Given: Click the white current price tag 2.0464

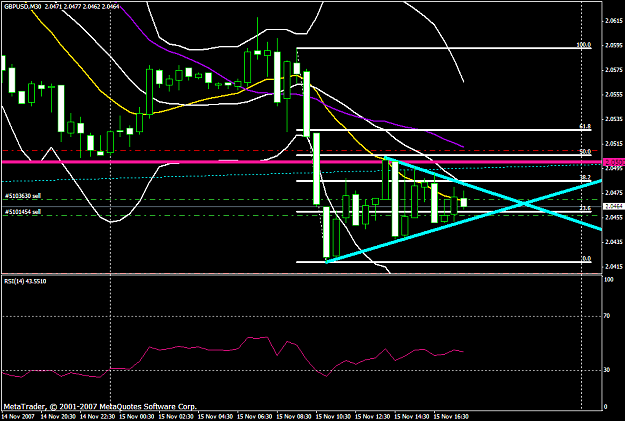Looking at the screenshot, I should click(614, 206).
